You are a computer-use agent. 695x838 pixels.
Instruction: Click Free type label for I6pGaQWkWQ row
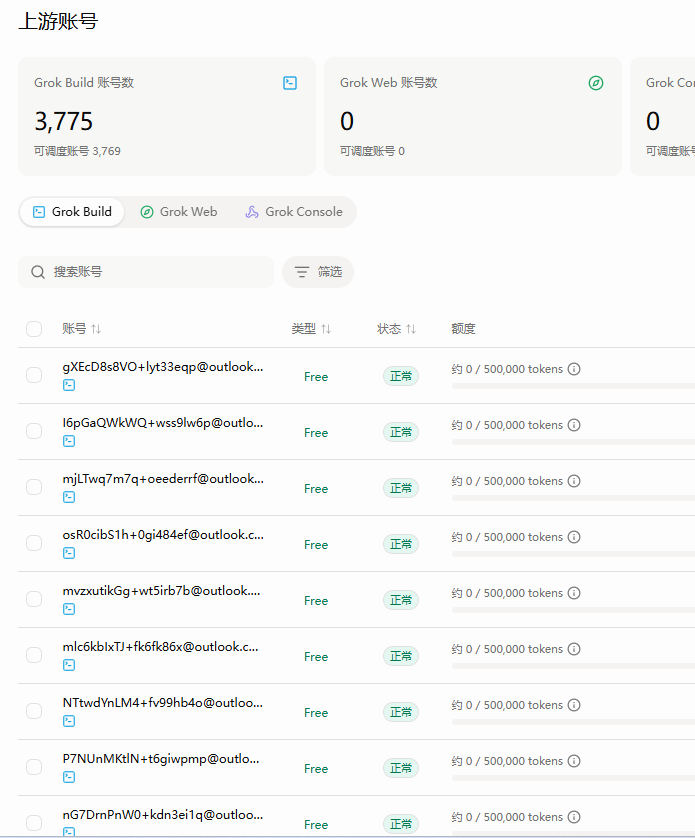[x=316, y=433]
